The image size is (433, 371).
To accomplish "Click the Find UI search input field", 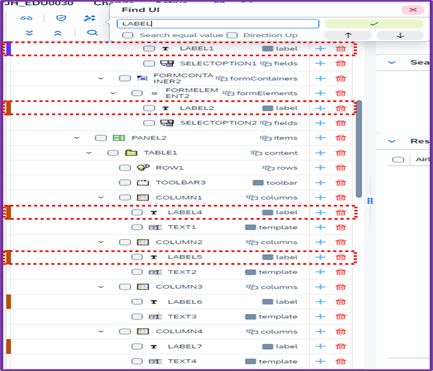I will coord(218,24).
